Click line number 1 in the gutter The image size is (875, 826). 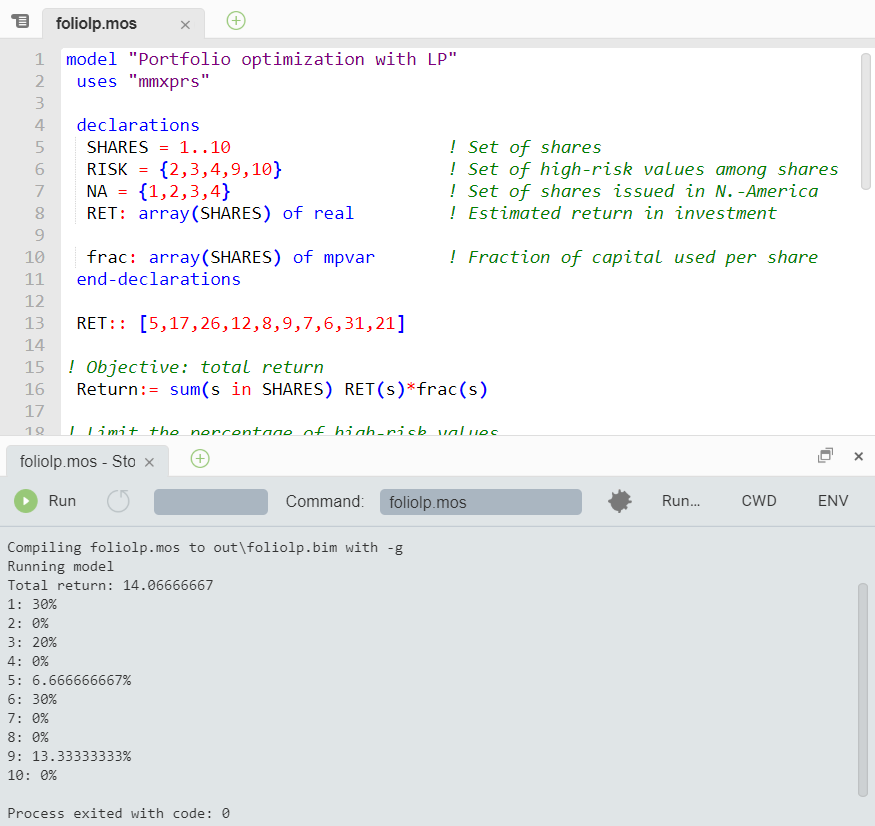pos(39,59)
